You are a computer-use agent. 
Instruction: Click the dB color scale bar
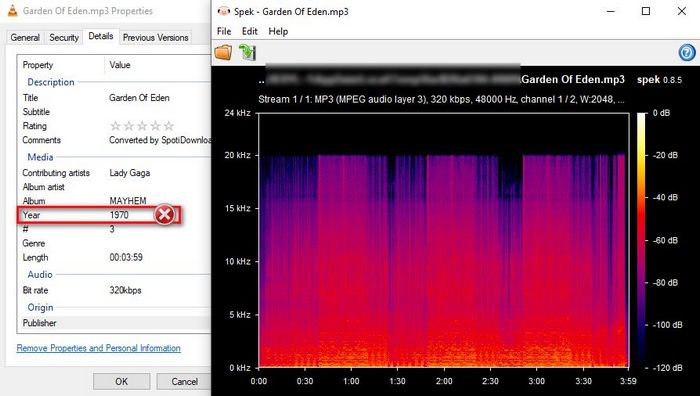(x=641, y=240)
